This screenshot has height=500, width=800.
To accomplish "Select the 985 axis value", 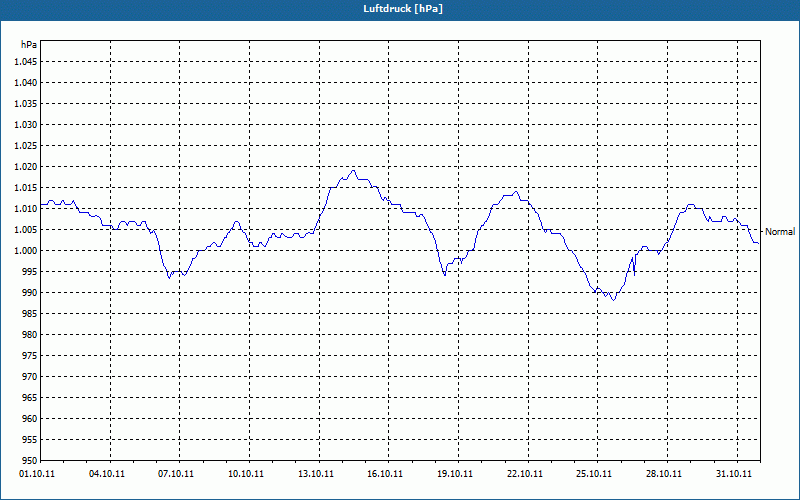I will pyautogui.click(x=30, y=314).
